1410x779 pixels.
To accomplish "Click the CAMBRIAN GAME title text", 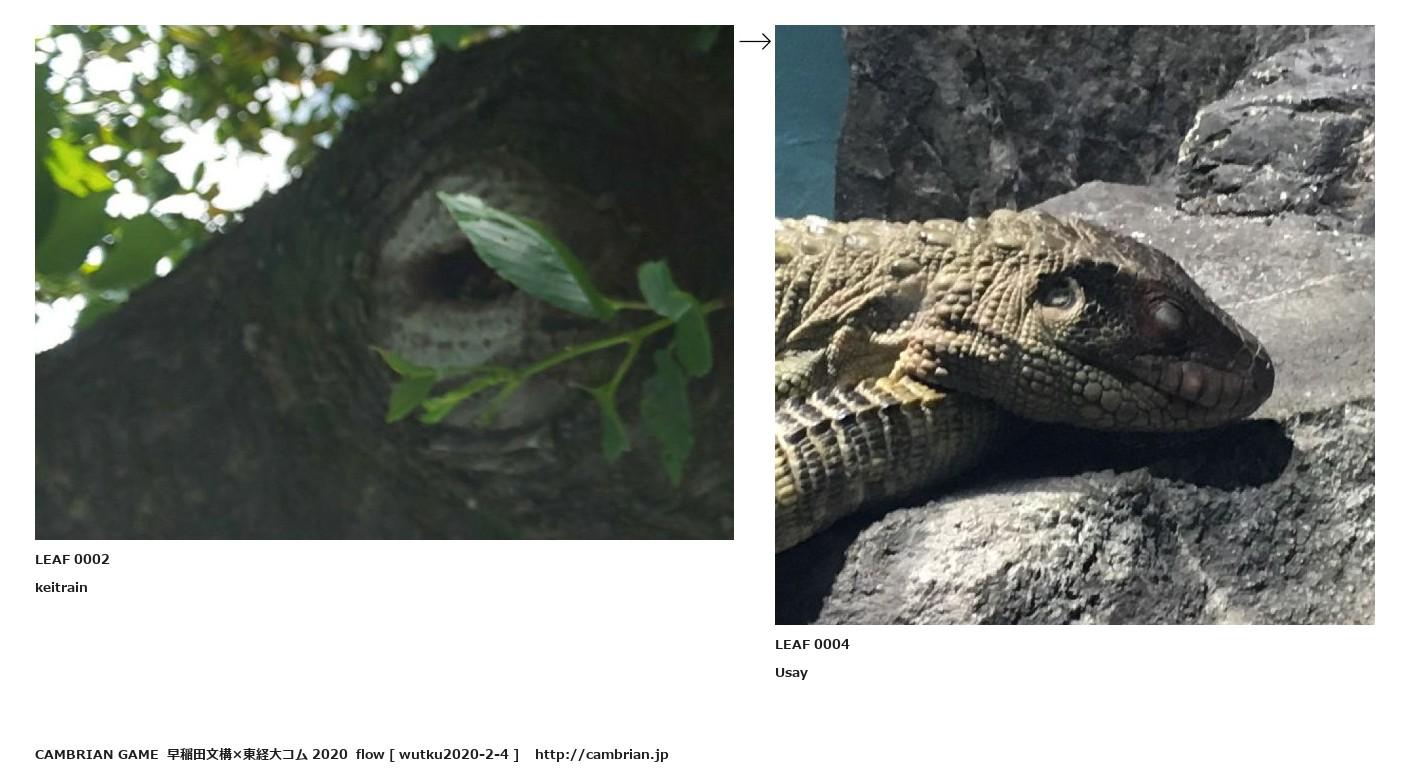I will (96, 754).
